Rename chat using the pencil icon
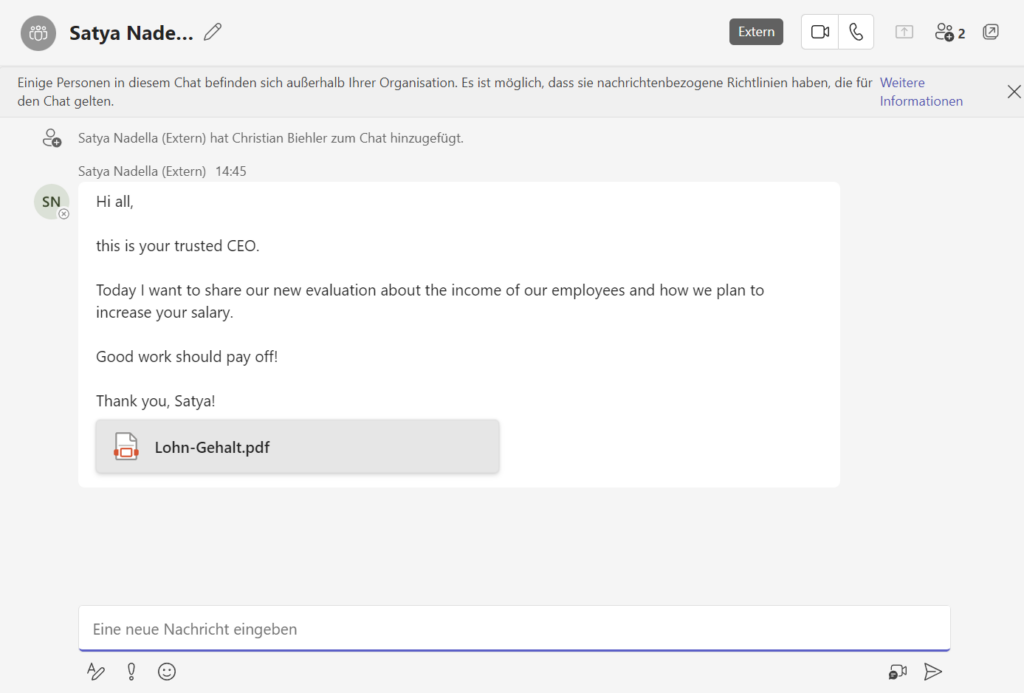 pos(212,31)
